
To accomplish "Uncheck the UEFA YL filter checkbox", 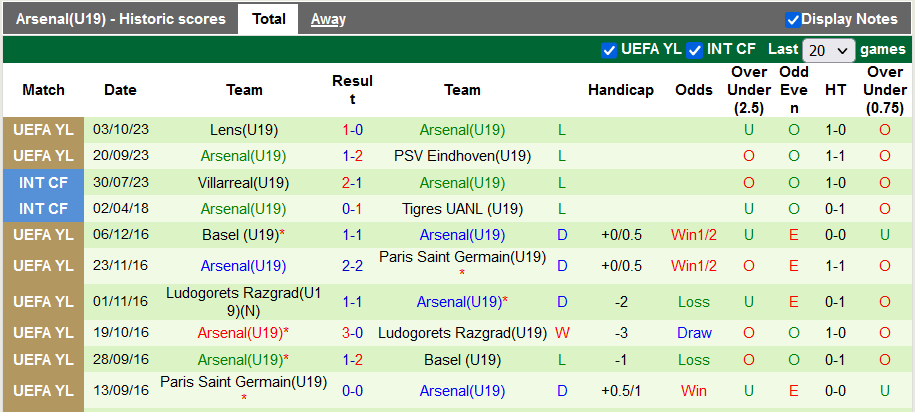I will (609, 50).
